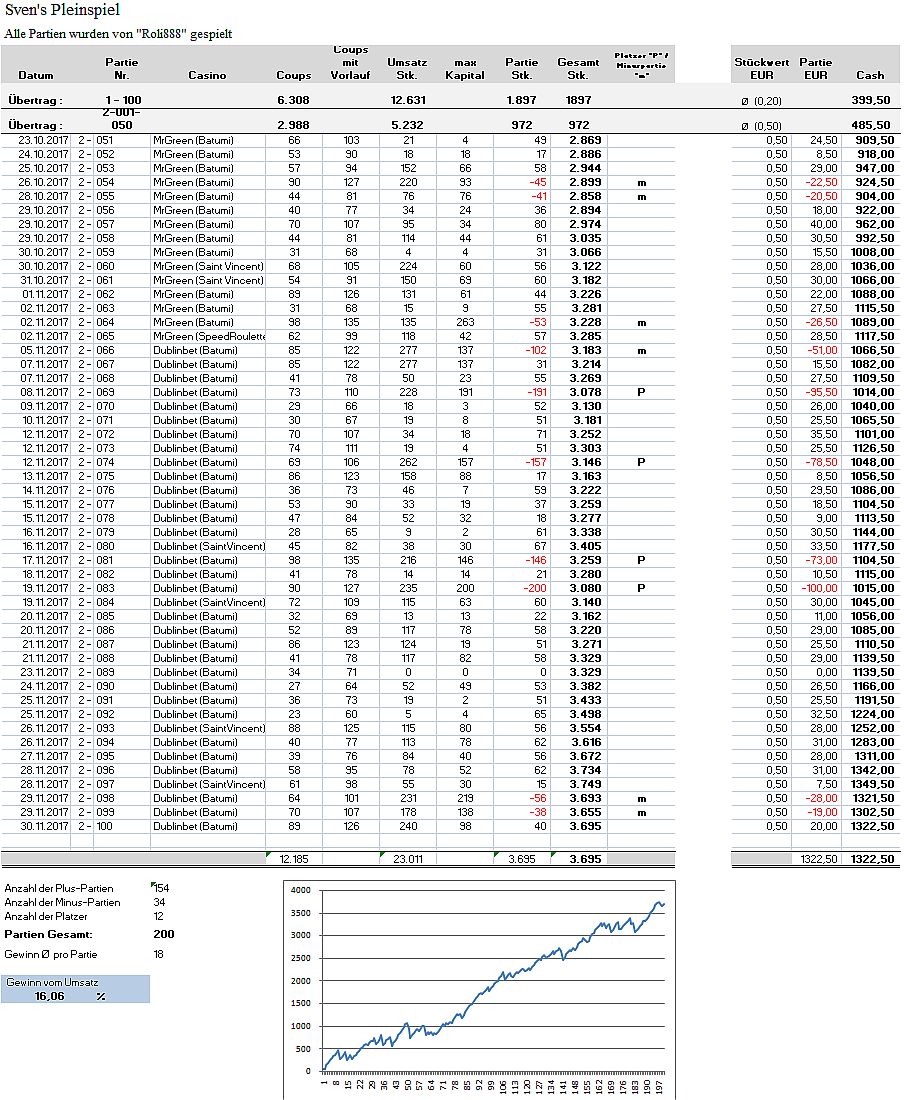Click the Datum column header
Image resolution: width=904 pixels, height=1100 pixels.
pos(36,75)
